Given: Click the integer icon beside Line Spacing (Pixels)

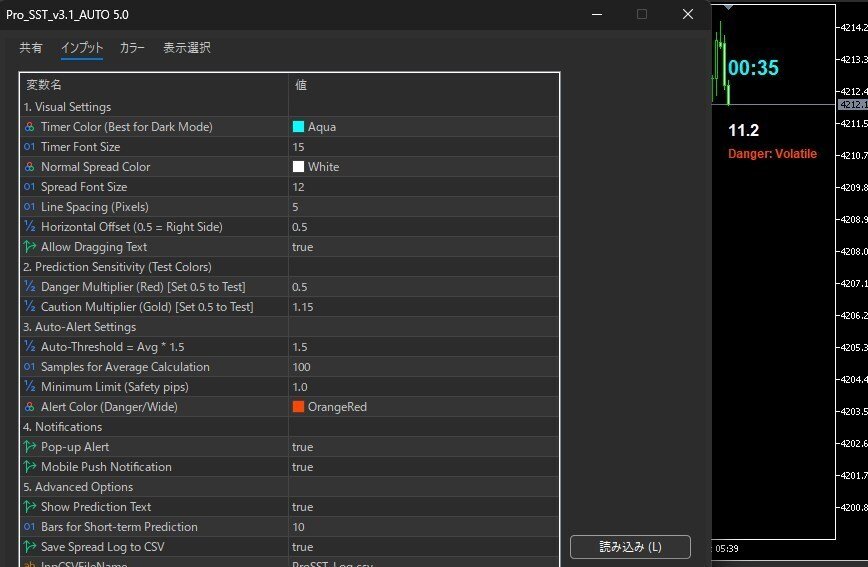Looking at the screenshot, I should pyautogui.click(x=29, y=207).
